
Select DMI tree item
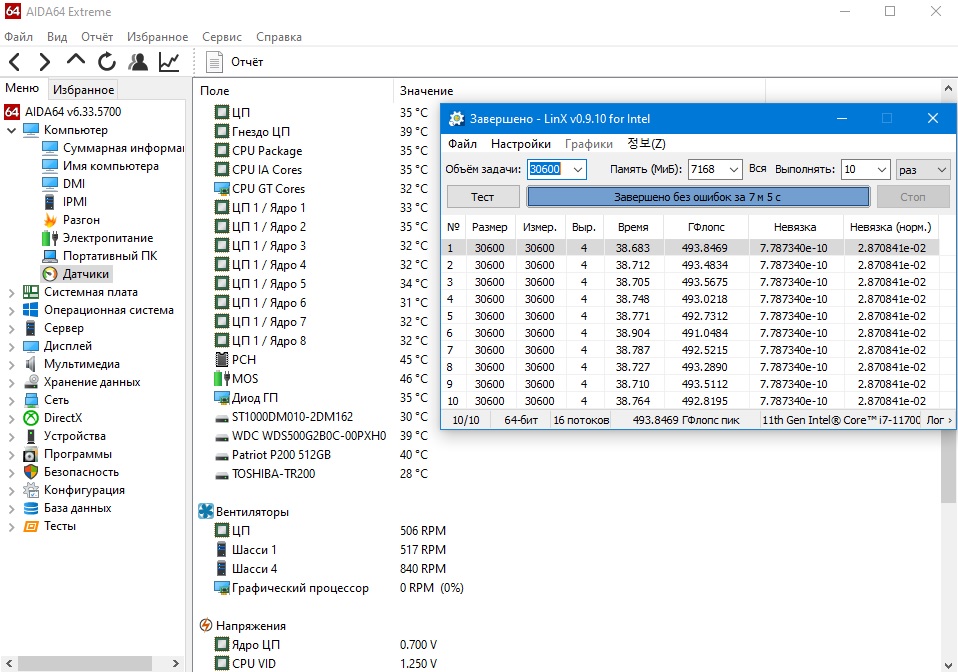click(74, 183)
